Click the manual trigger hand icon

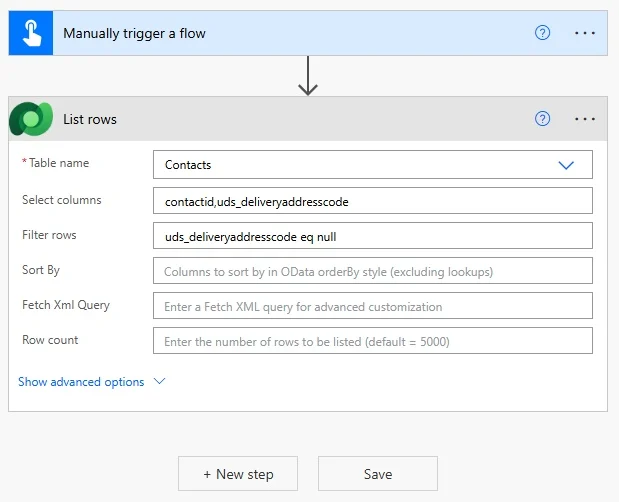click(29, 33)
